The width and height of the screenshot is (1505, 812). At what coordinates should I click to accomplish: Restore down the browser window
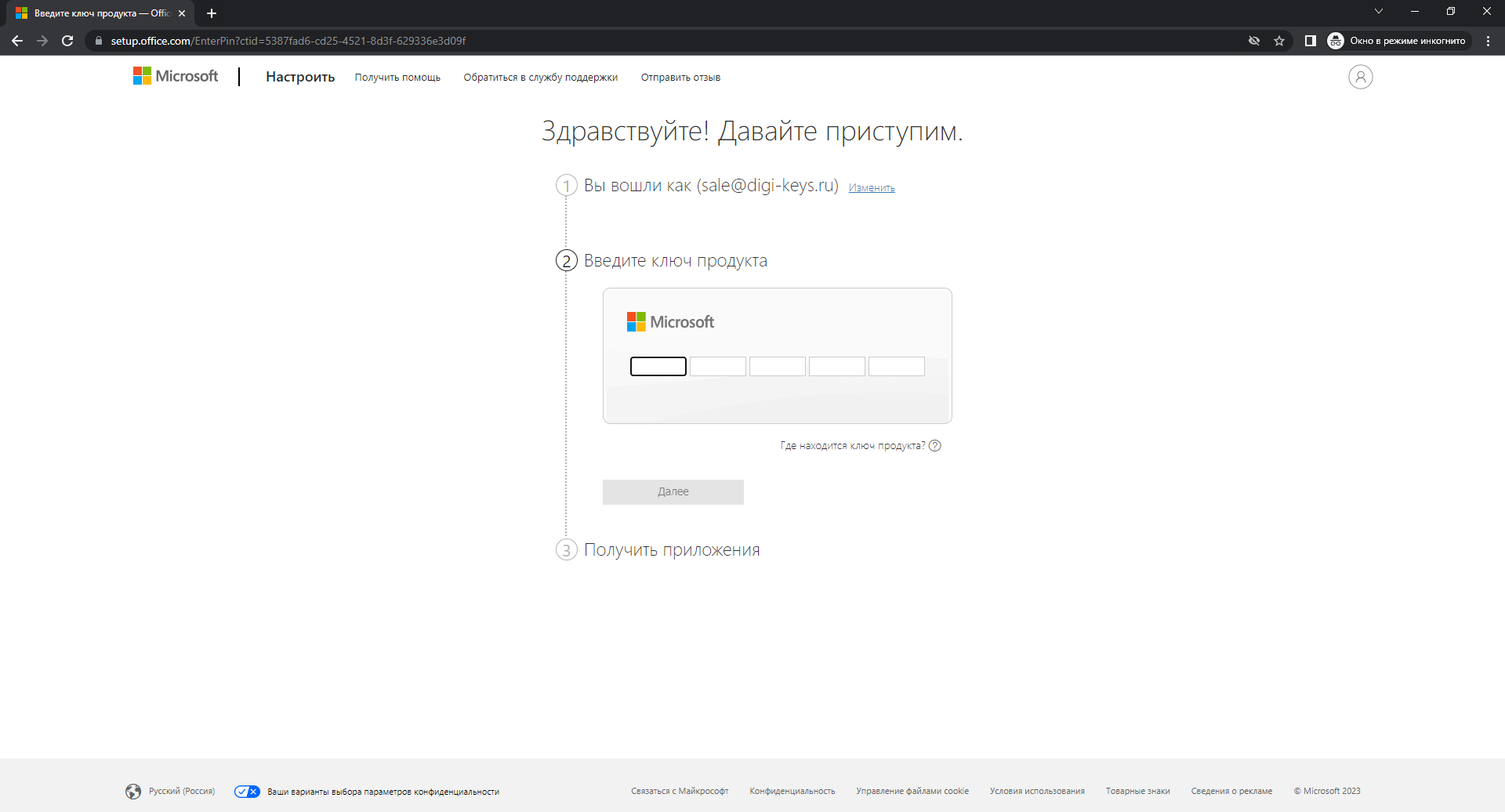(x=1451, y=11)
